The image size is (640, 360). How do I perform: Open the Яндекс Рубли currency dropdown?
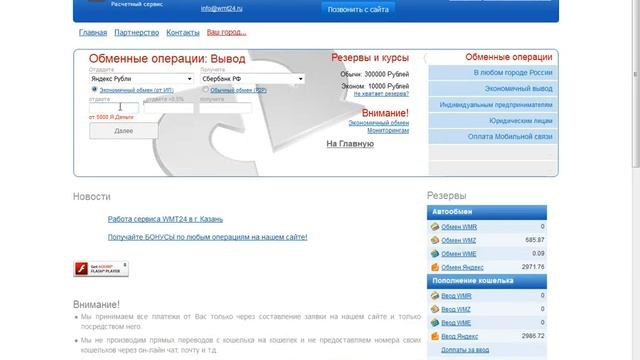pyautogui.click(x=141, y=79)
